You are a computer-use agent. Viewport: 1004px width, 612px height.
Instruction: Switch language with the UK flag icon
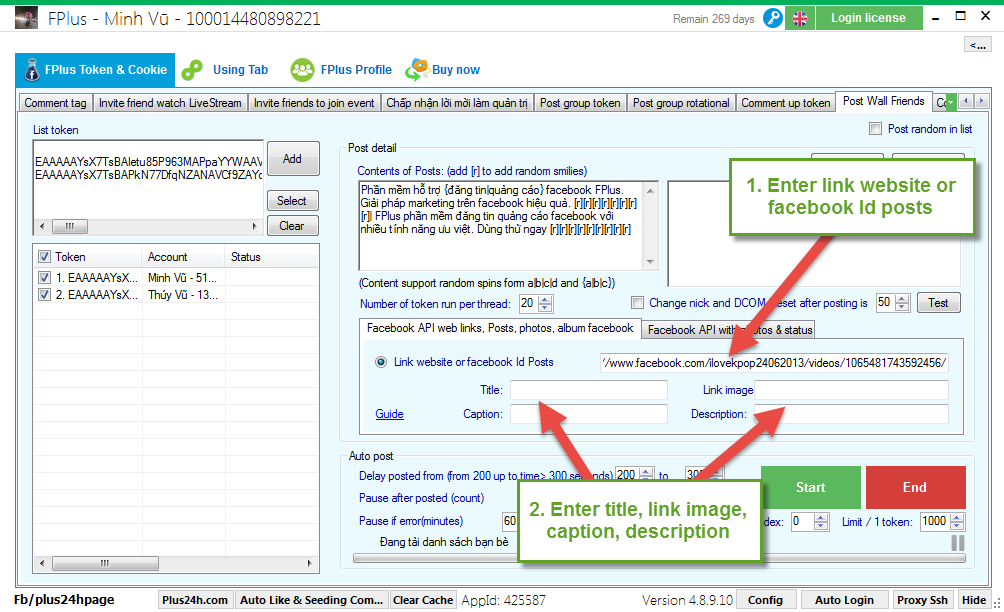[800, 19]
